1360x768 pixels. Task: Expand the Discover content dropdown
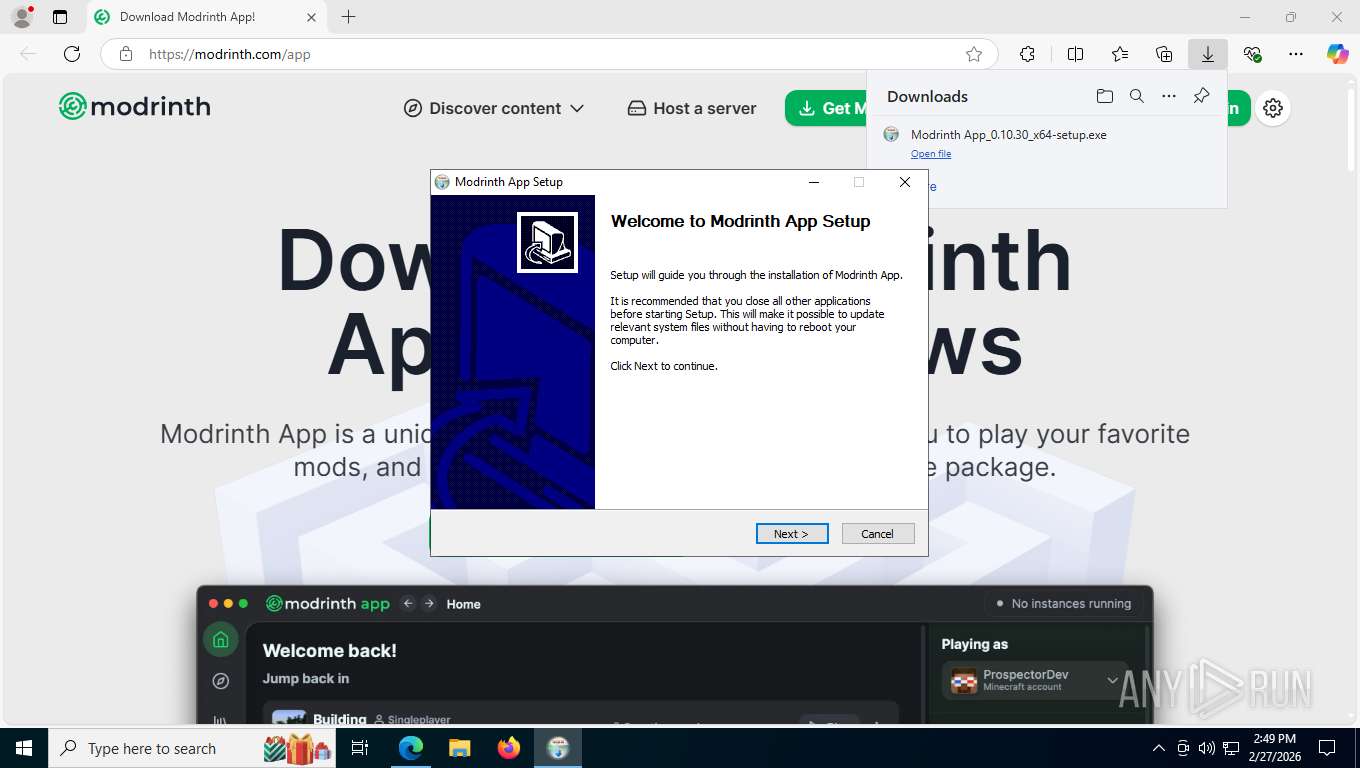click(494, 108)
